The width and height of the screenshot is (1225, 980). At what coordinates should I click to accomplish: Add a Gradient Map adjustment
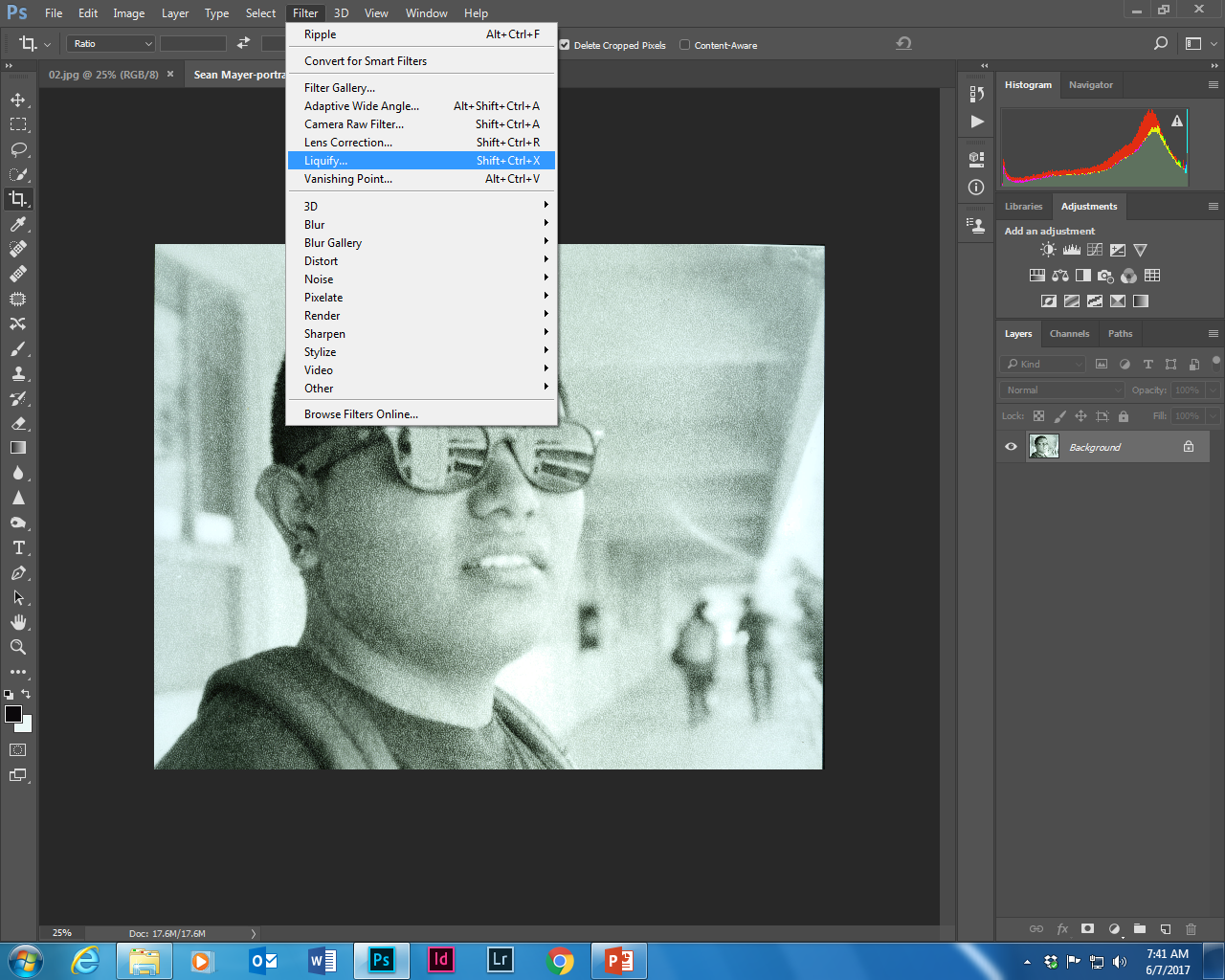tap(1141, 301)
